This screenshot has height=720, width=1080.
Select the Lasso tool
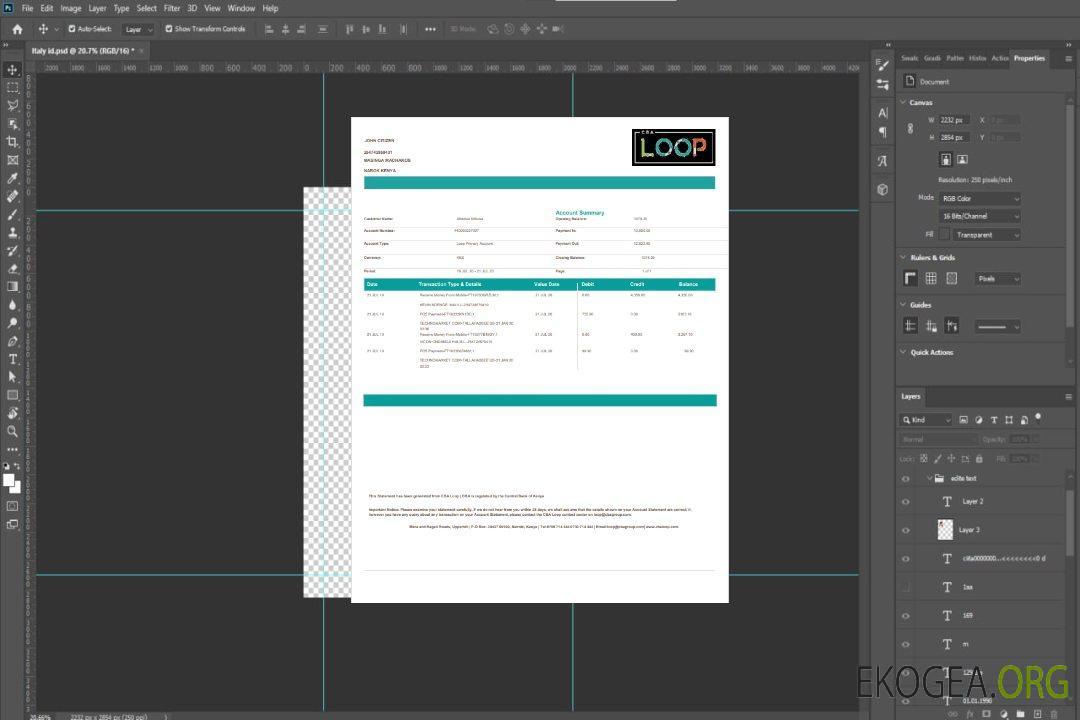pyautogui.click(x=12, y=105)
